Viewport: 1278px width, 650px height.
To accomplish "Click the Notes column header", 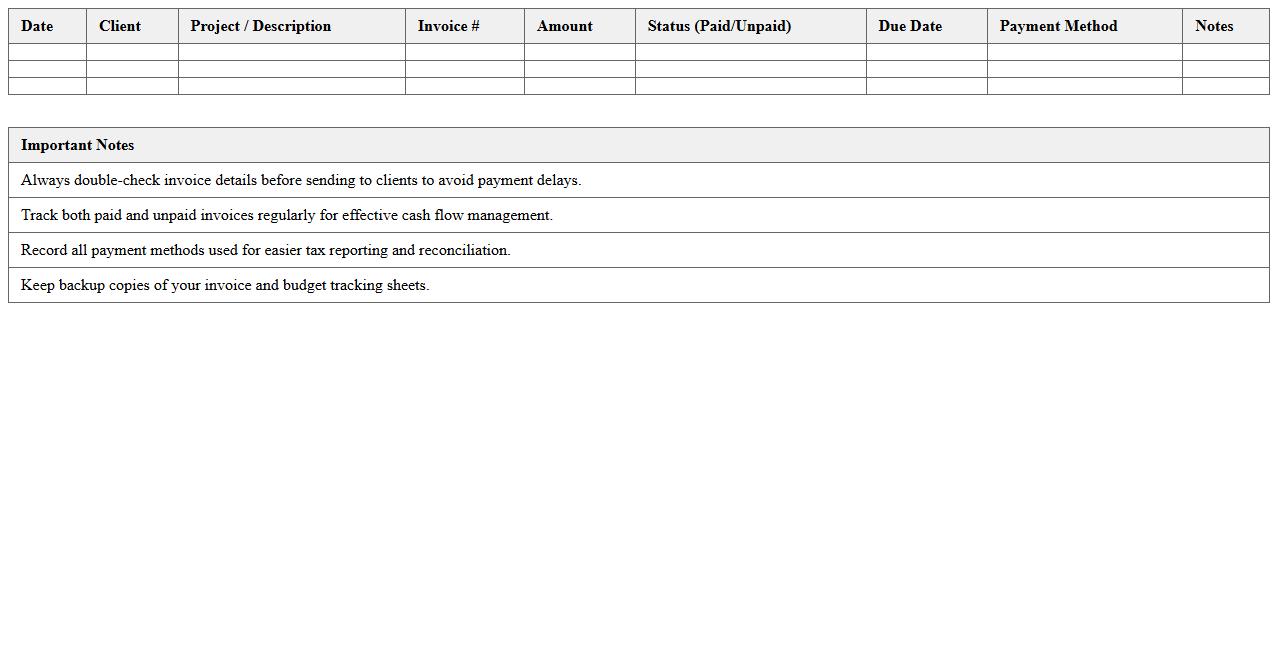I will pyautogui.click(x=1214, y=26).
